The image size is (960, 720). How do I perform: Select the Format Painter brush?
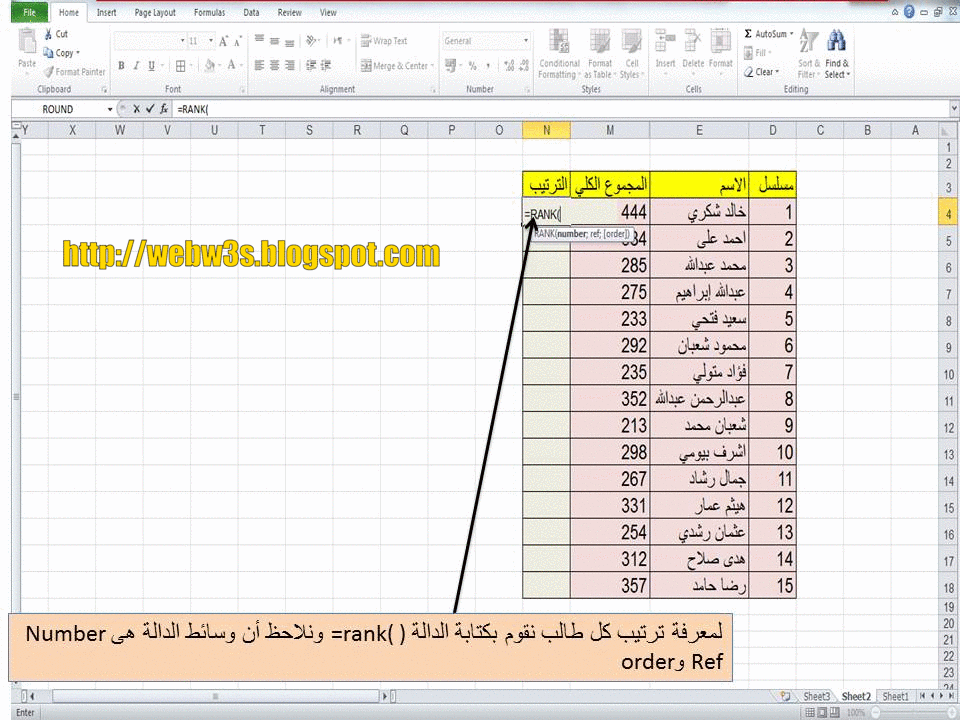(49, 72)
